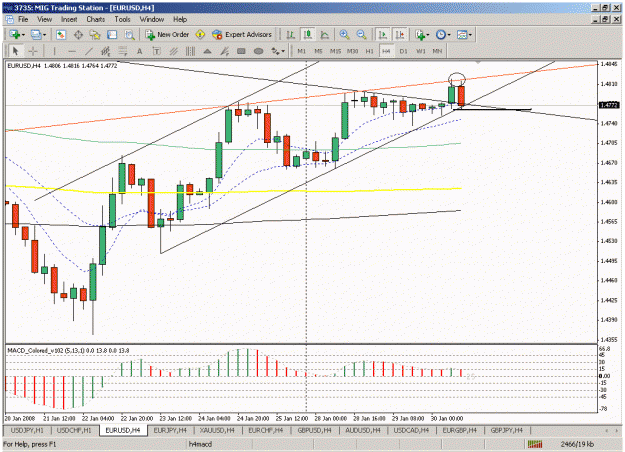Switch to the EURGBP,H4 chart tab
This screenshot has width=625, height=452.
(460, 430)
